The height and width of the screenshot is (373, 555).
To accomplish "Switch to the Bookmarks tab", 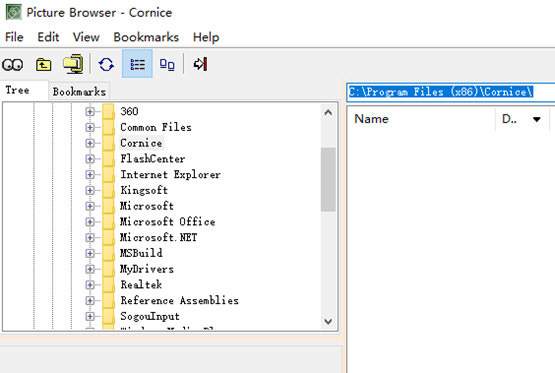I will tap(79, 92).
